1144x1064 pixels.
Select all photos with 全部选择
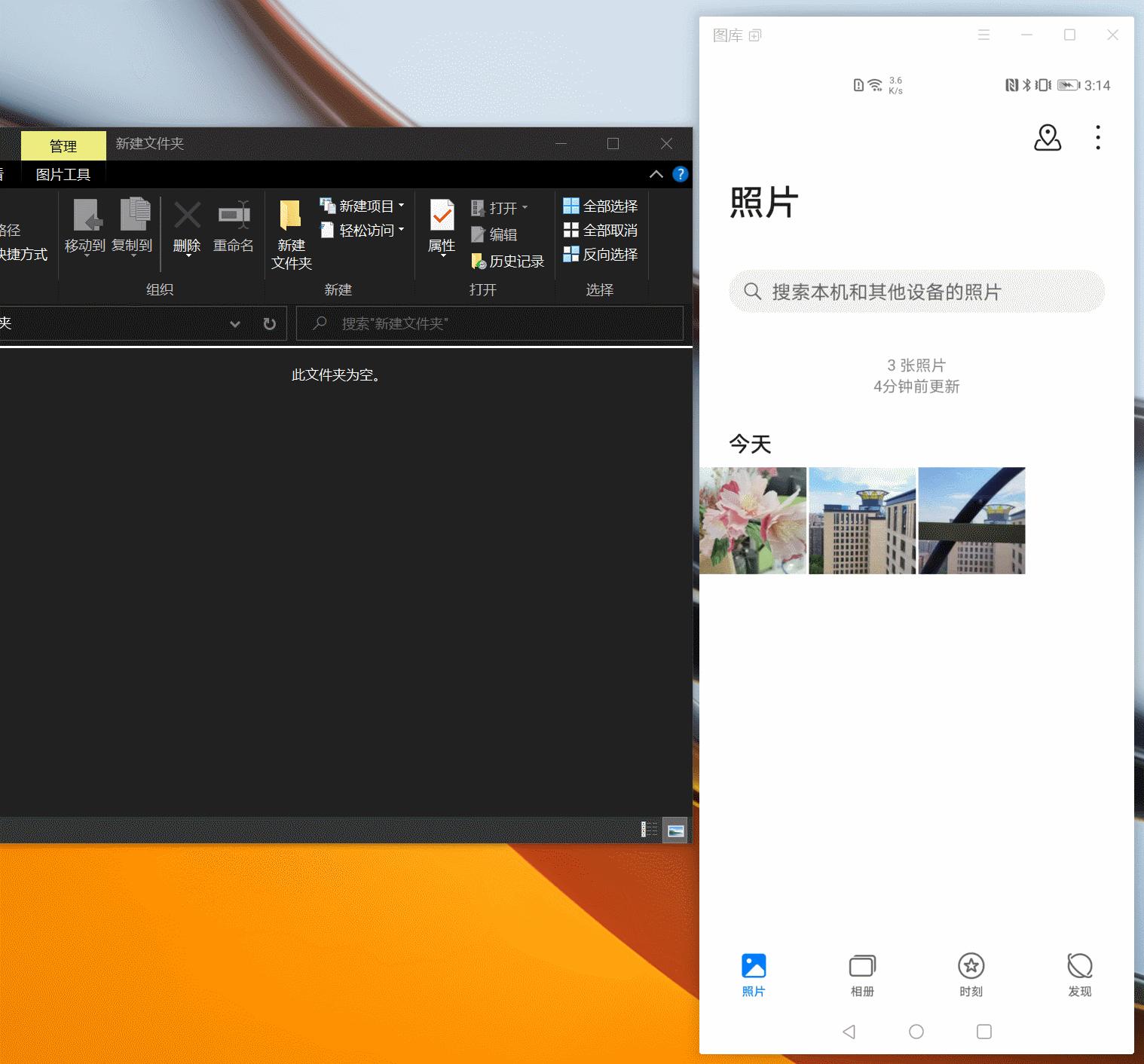601,205
